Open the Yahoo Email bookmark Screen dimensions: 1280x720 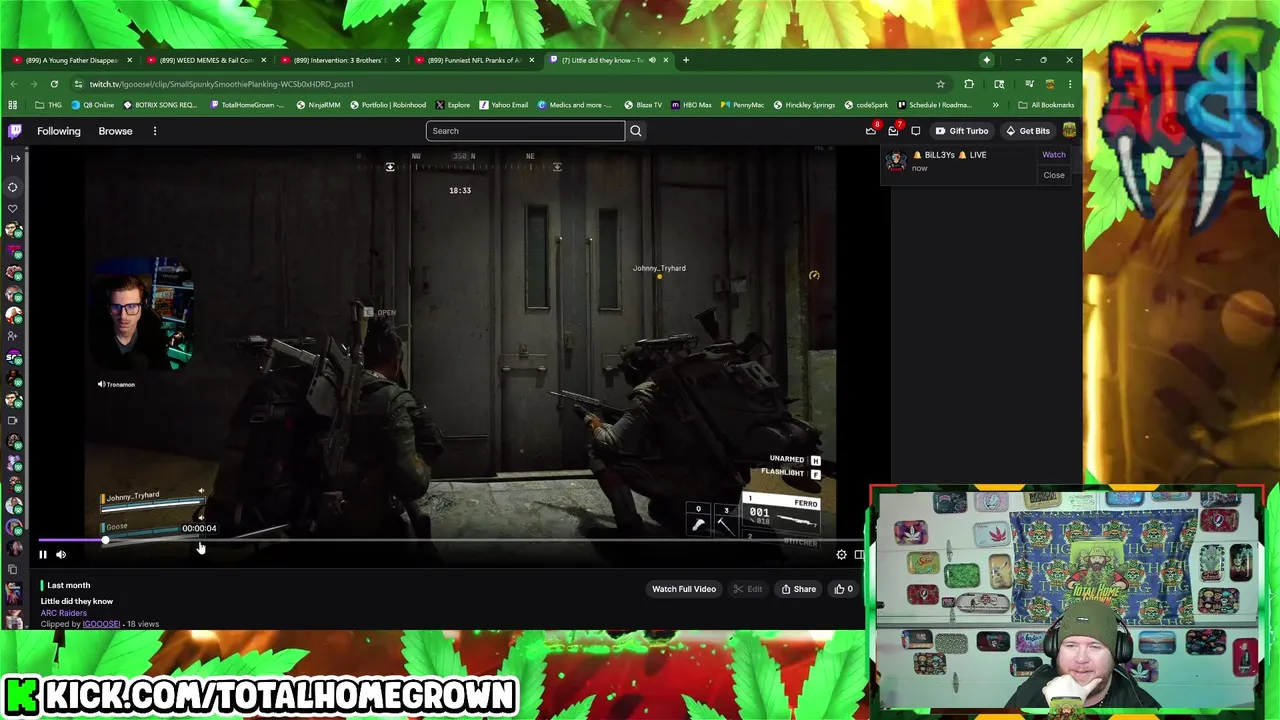[504, 105]
